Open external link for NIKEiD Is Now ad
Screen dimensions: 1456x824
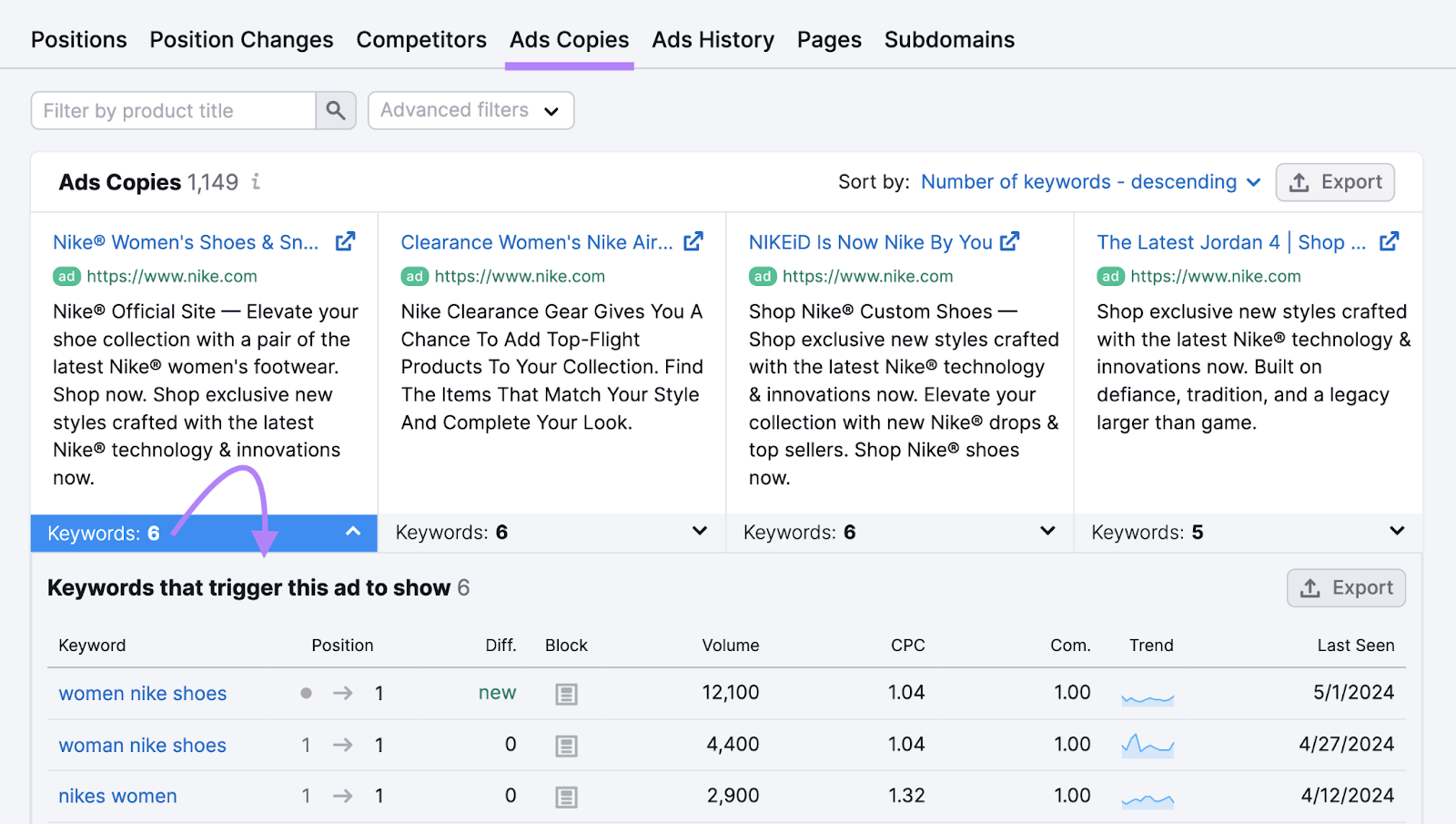[1009, 242]
